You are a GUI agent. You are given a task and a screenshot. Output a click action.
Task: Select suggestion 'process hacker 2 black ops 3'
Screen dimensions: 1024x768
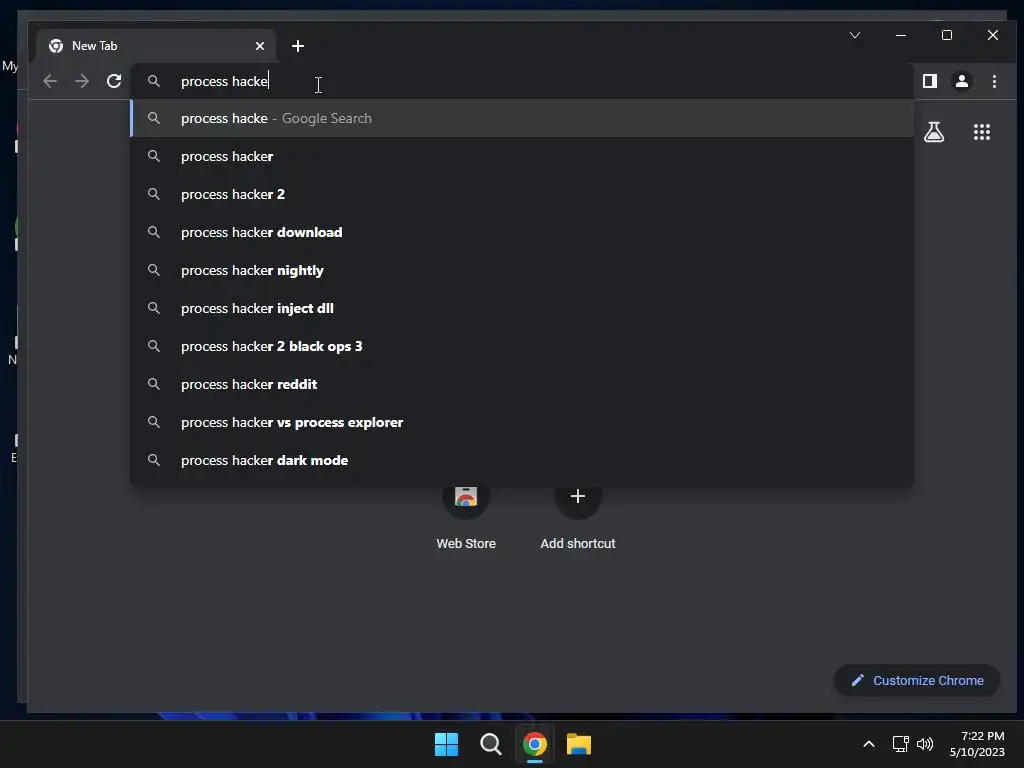coord(522,346)
